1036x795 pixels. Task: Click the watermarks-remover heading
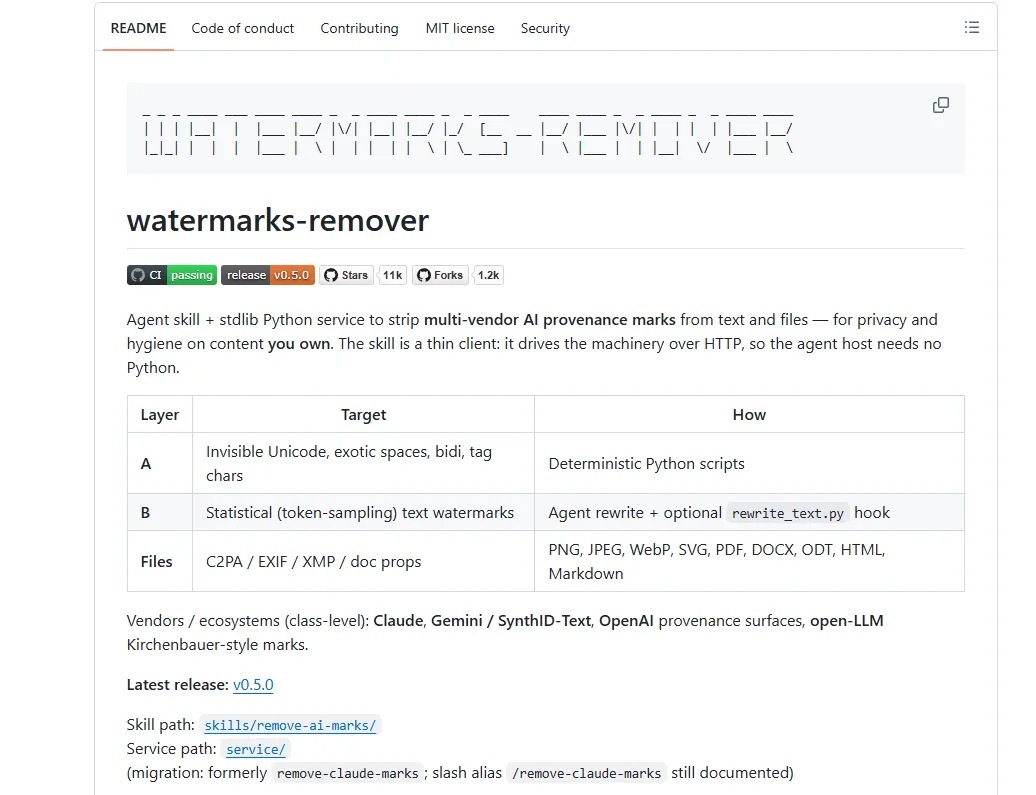click(278, 221)
